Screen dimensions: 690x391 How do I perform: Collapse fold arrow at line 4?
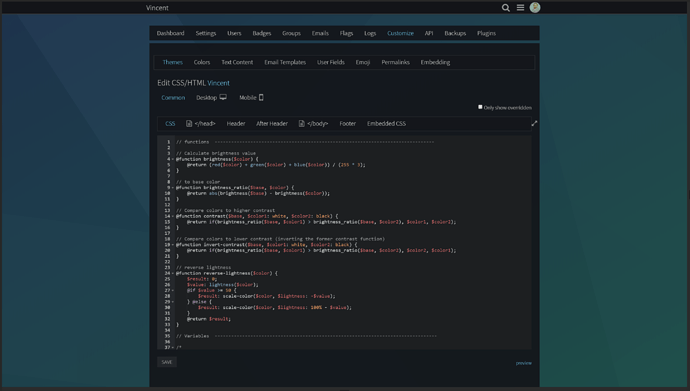point(172,159)
